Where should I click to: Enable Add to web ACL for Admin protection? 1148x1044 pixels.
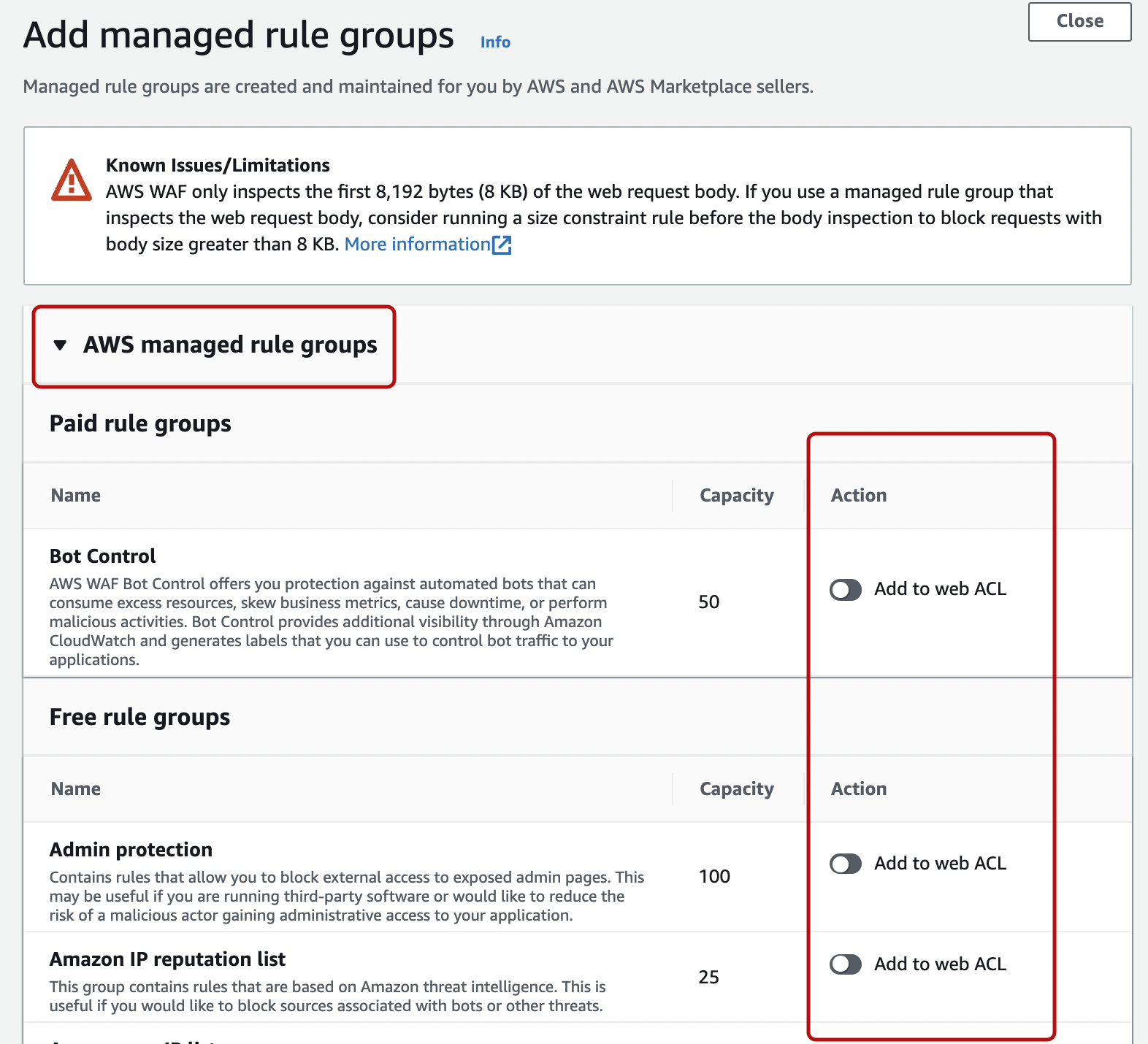point(846,864)
